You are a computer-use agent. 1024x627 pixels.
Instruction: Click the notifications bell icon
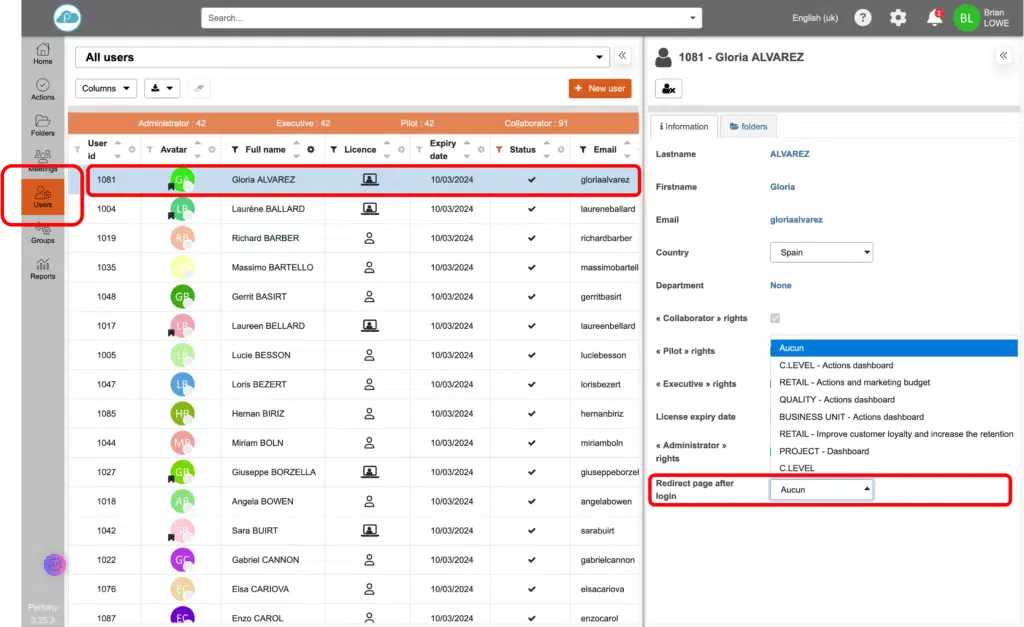[934, 18]
